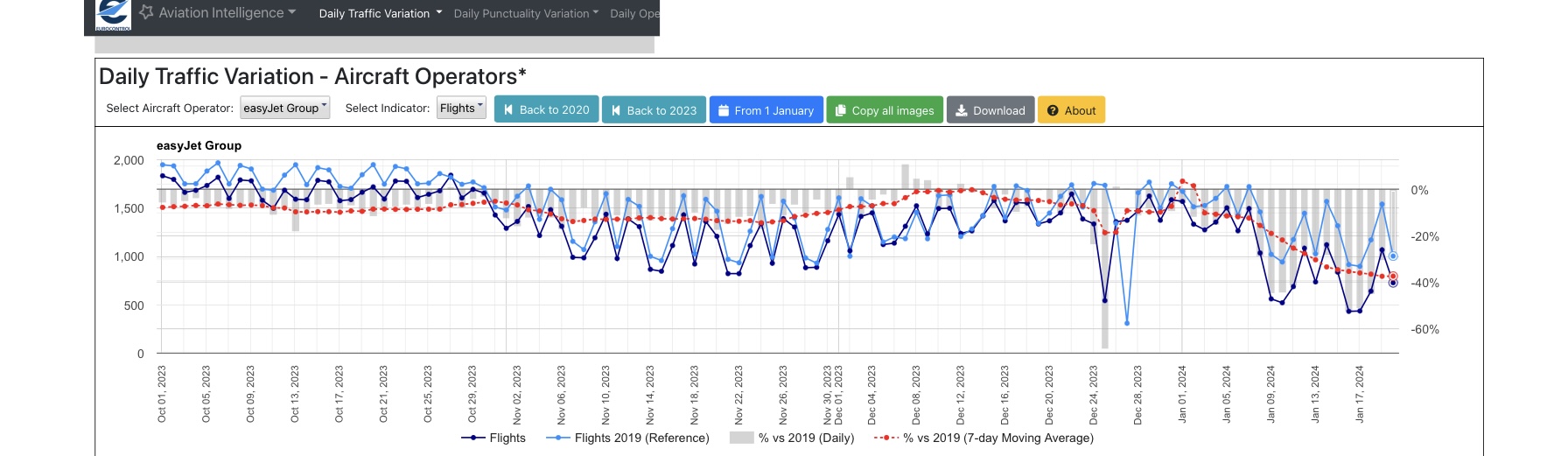Open the Select Indicator dropdown

click(461, 108)
